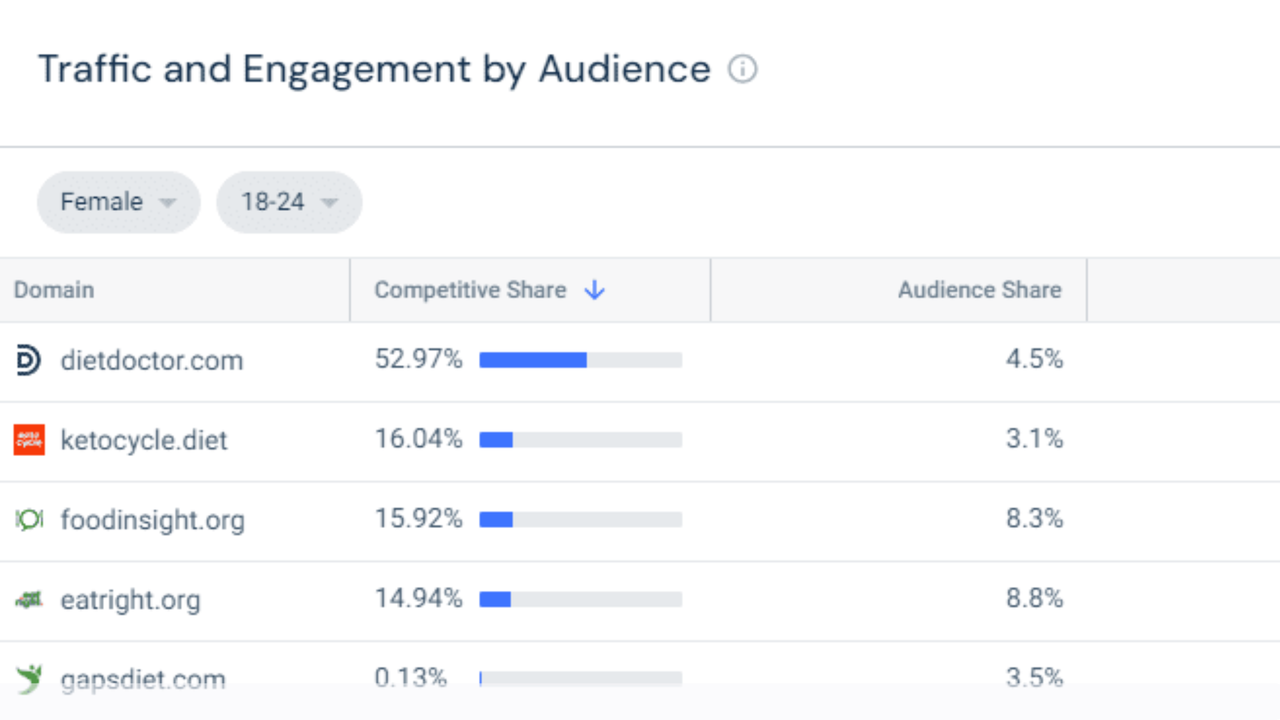Image resolution: width=1280 pixels, height=720 pixels.
Task: Click the Traffic and Engagement by Audience title
Action: click(x=374, y=70)
